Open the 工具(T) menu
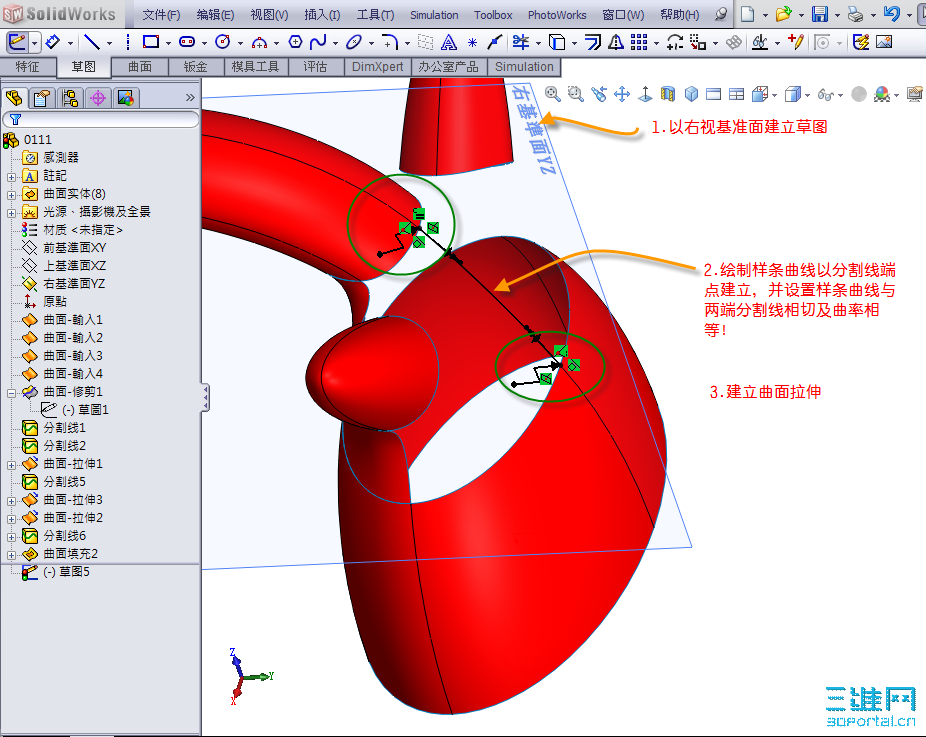Image resolution: width=926 pixels, height=737 pixels. coord(375,15)
